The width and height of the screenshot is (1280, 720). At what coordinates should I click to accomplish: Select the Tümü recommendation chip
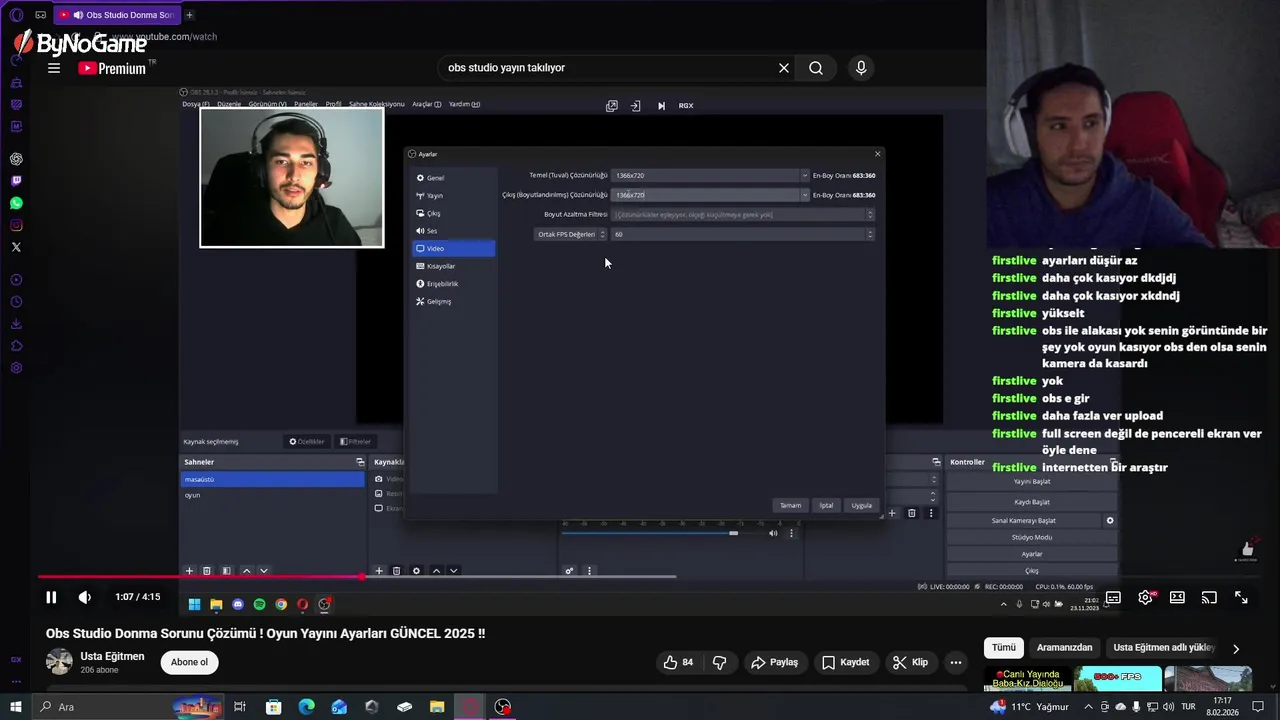[x=1004, y=647]
